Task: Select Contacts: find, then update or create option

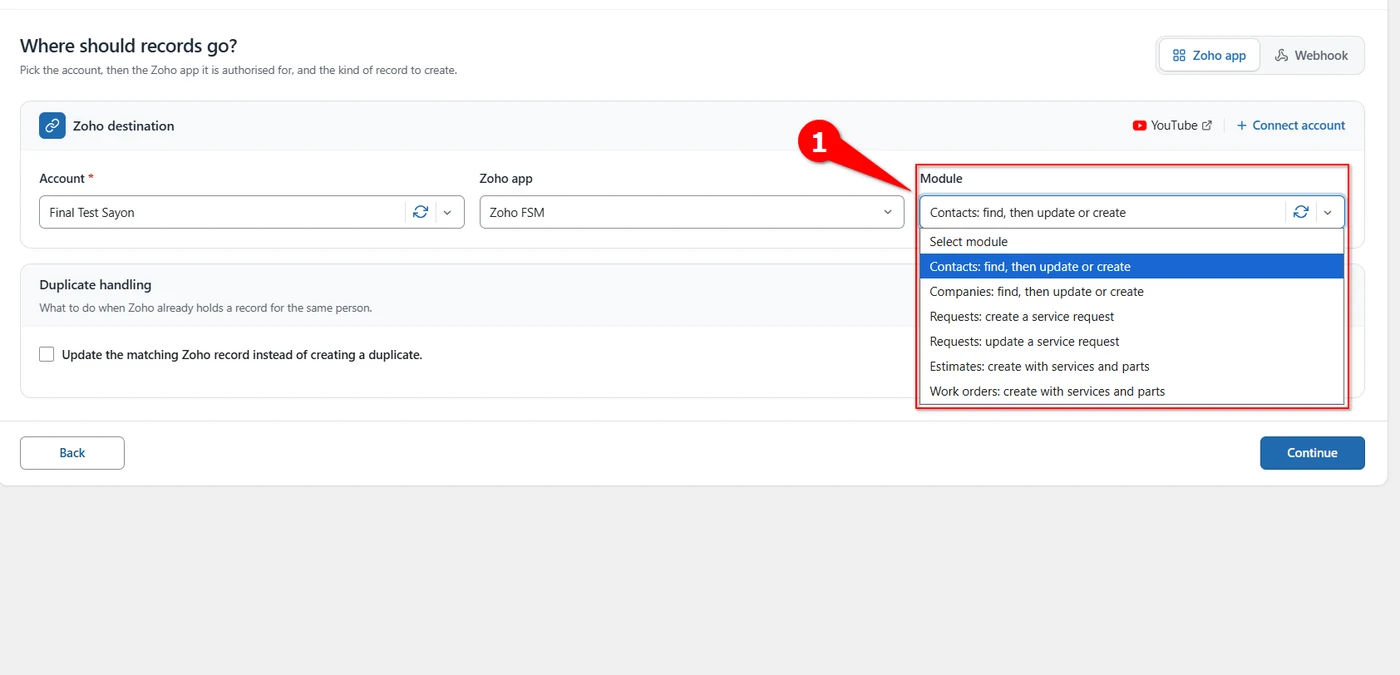Action: click(x=1131, y=267)
